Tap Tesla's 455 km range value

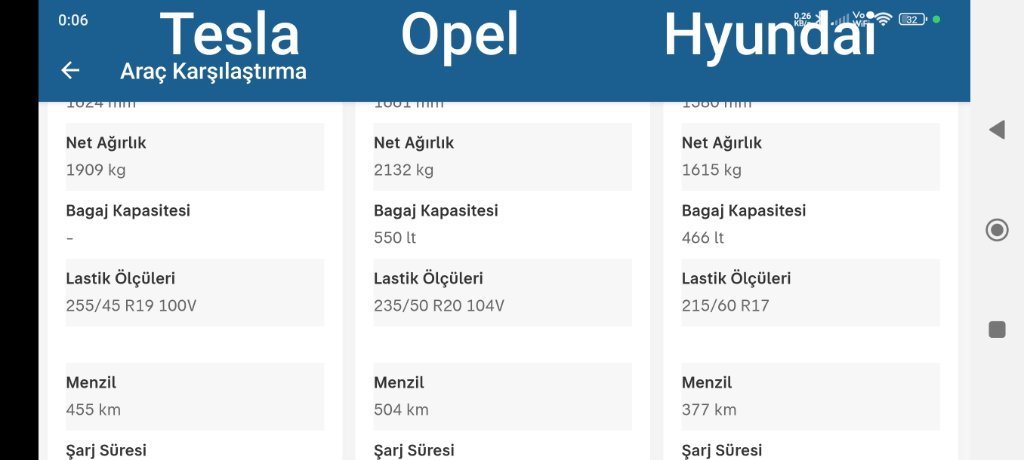93,409
